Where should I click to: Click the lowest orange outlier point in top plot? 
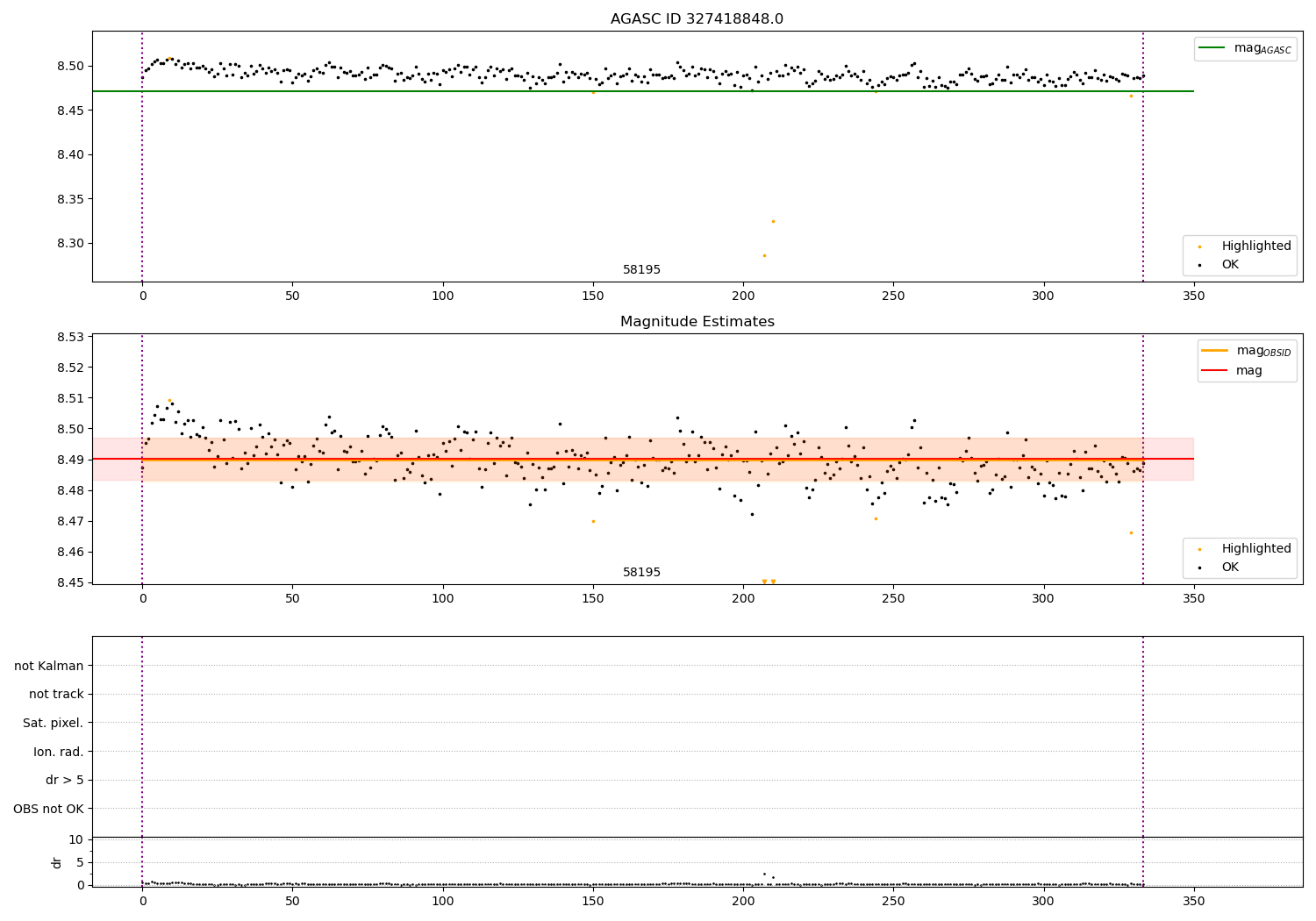tap(764, 255)
